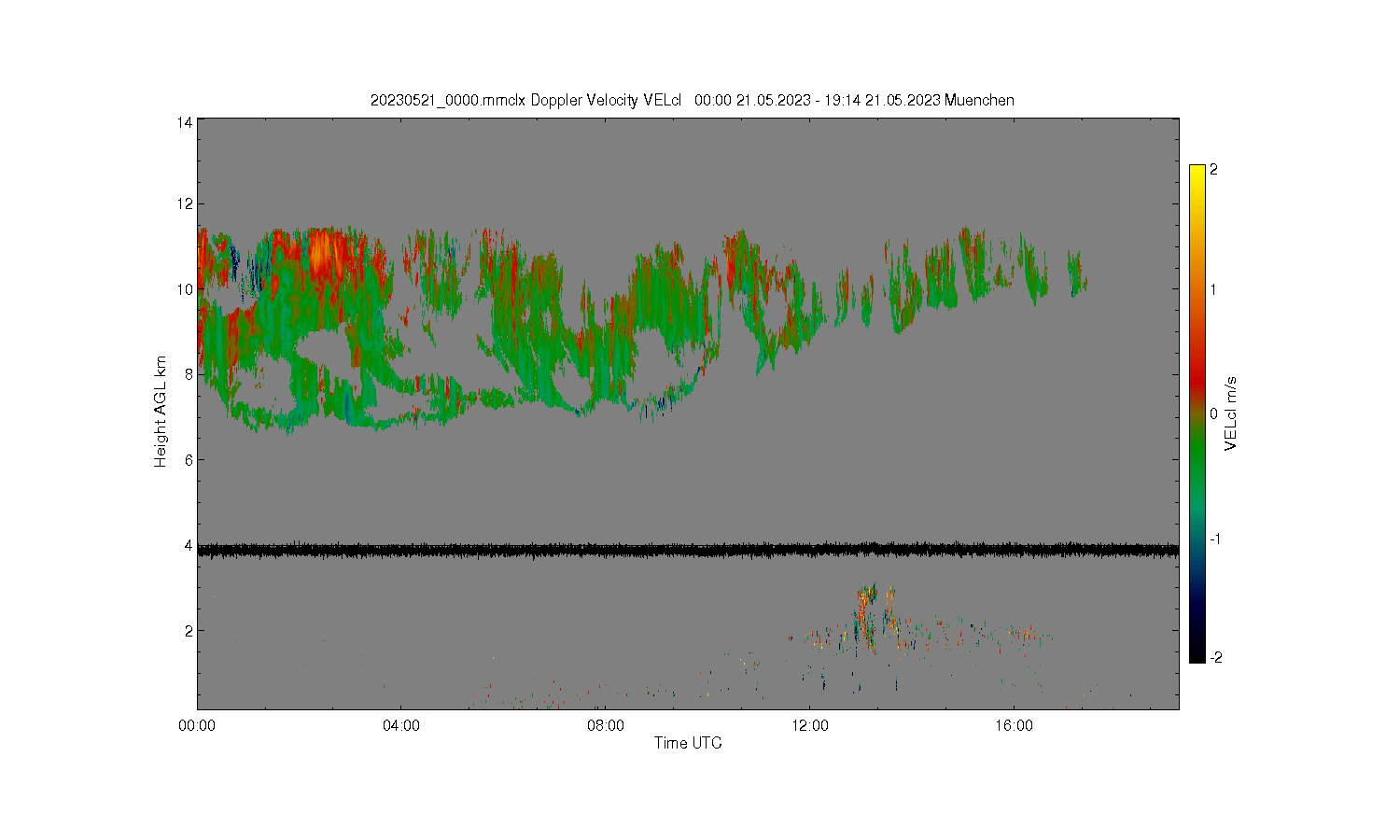Click the yellow top of the velocity colorbar

click(1197, 173)
